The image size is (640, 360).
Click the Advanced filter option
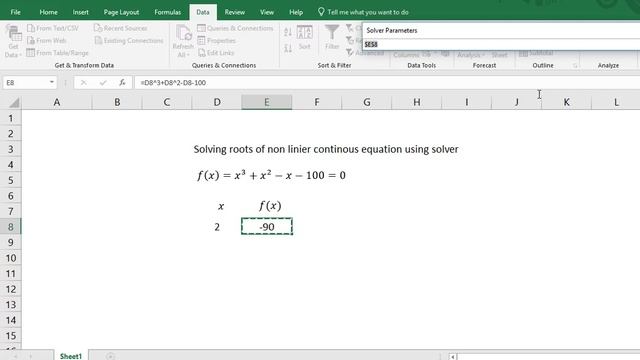click(365, 53)
